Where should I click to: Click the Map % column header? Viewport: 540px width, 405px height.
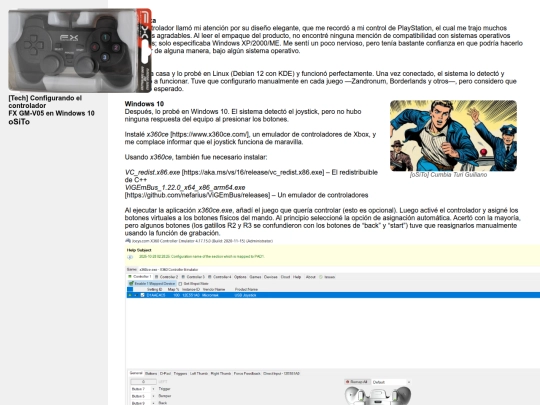click(174, 290)
